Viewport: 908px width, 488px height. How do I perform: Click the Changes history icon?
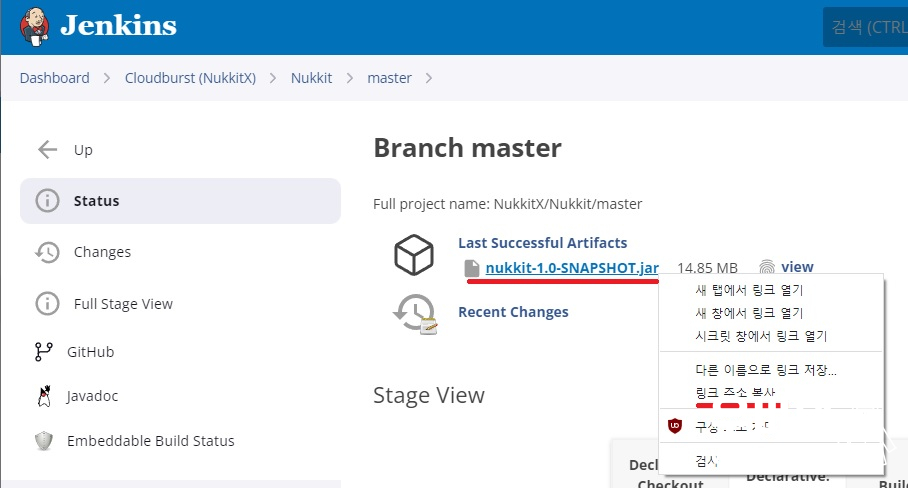tap(47, 252)
